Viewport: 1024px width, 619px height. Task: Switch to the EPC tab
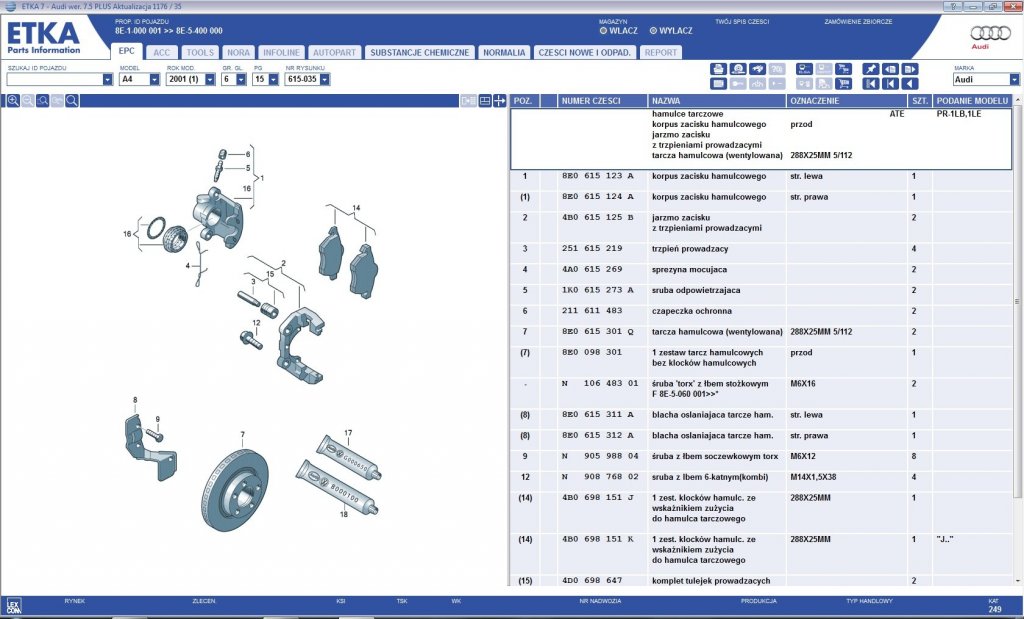pyautogui.click(x=127, y=51)
